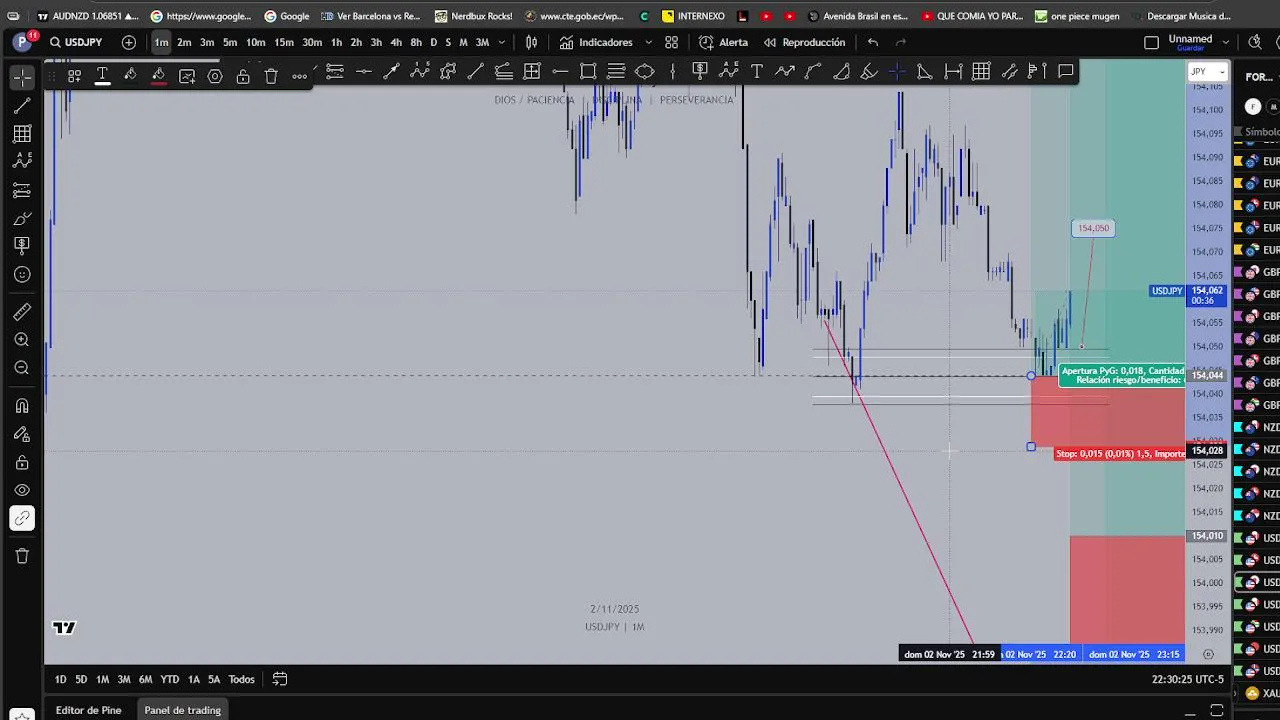Select the ruler measure tool
Screen dimensions: 1280x720
pyautogui.click(x=22, y=312)
